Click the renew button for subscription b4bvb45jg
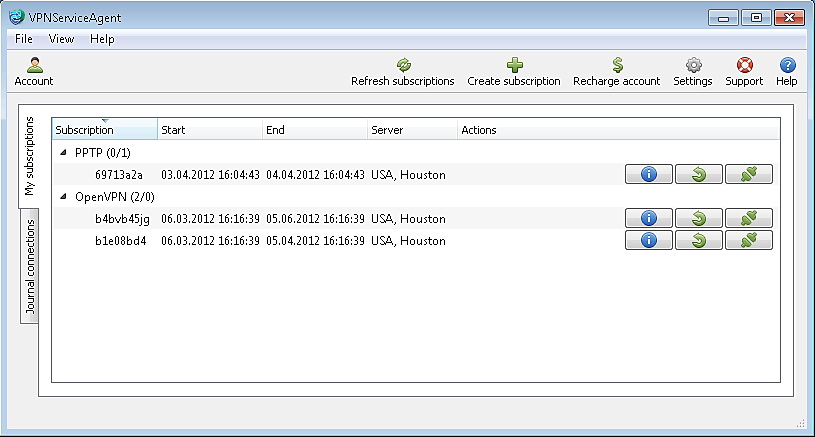 tap(698, 218)
